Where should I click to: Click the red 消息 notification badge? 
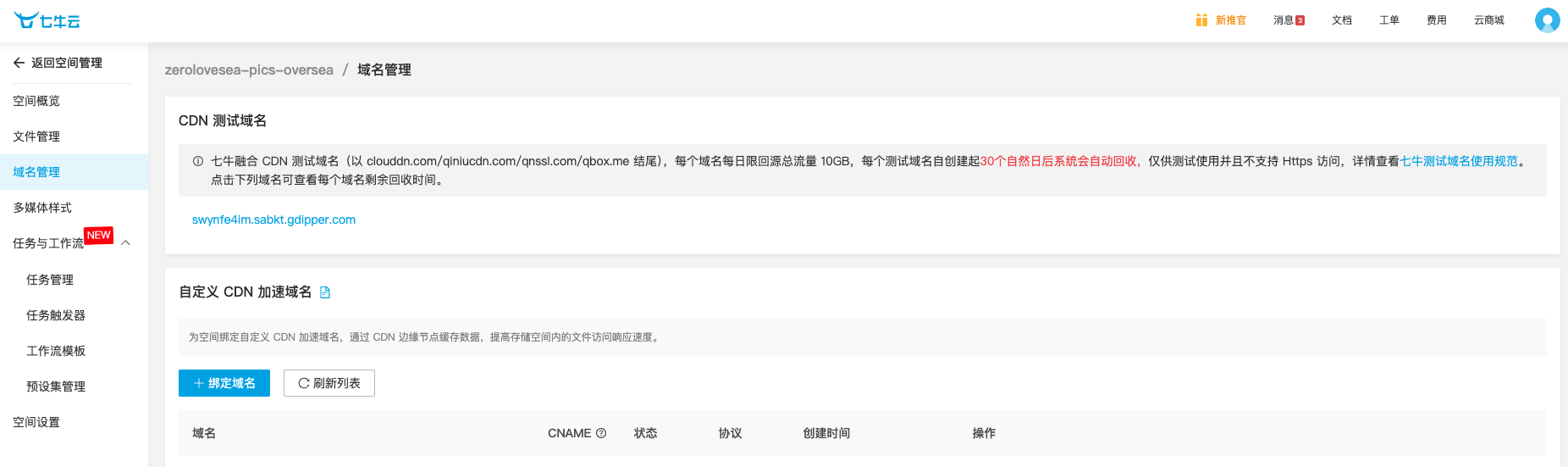[1300, 20]
